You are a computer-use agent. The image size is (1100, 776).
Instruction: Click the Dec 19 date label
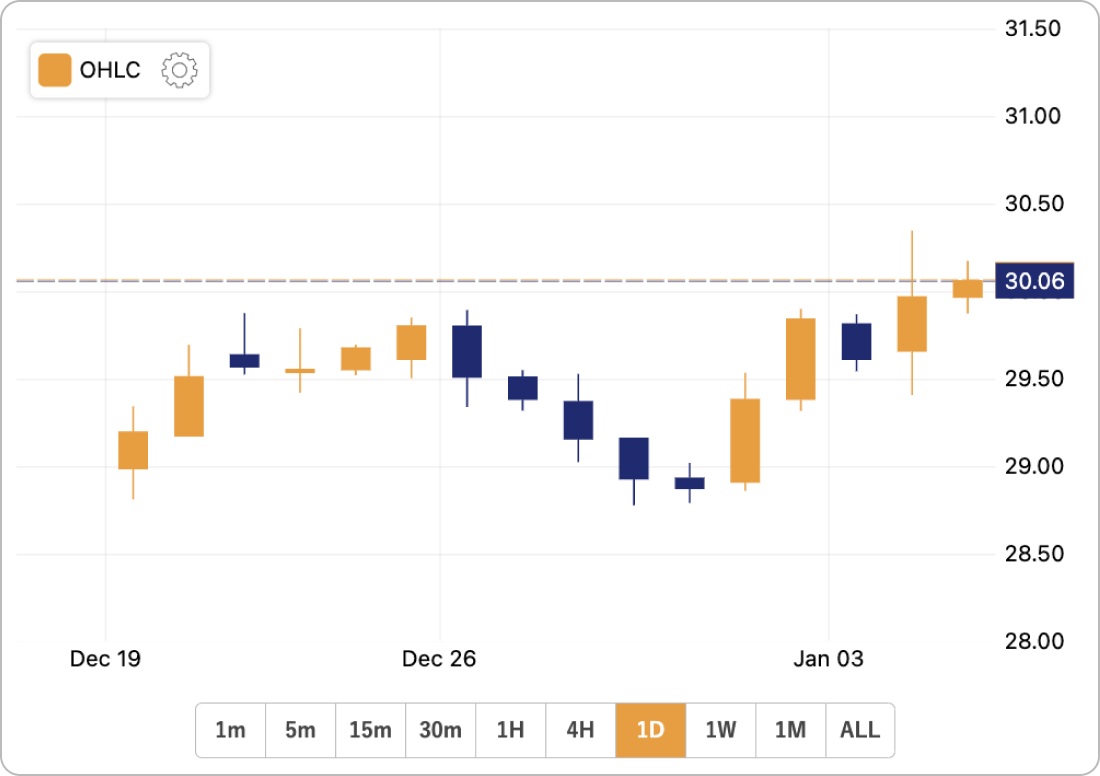pos(105,659)
